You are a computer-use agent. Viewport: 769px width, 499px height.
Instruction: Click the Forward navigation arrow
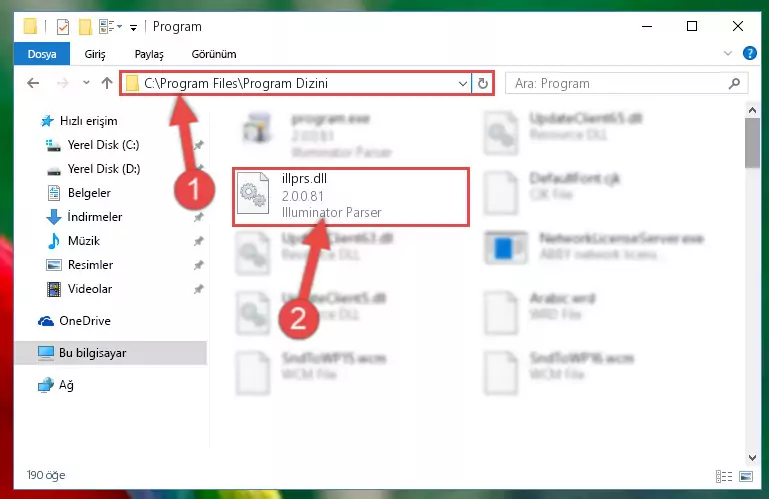pyautogui.click(x=62, y=83)
